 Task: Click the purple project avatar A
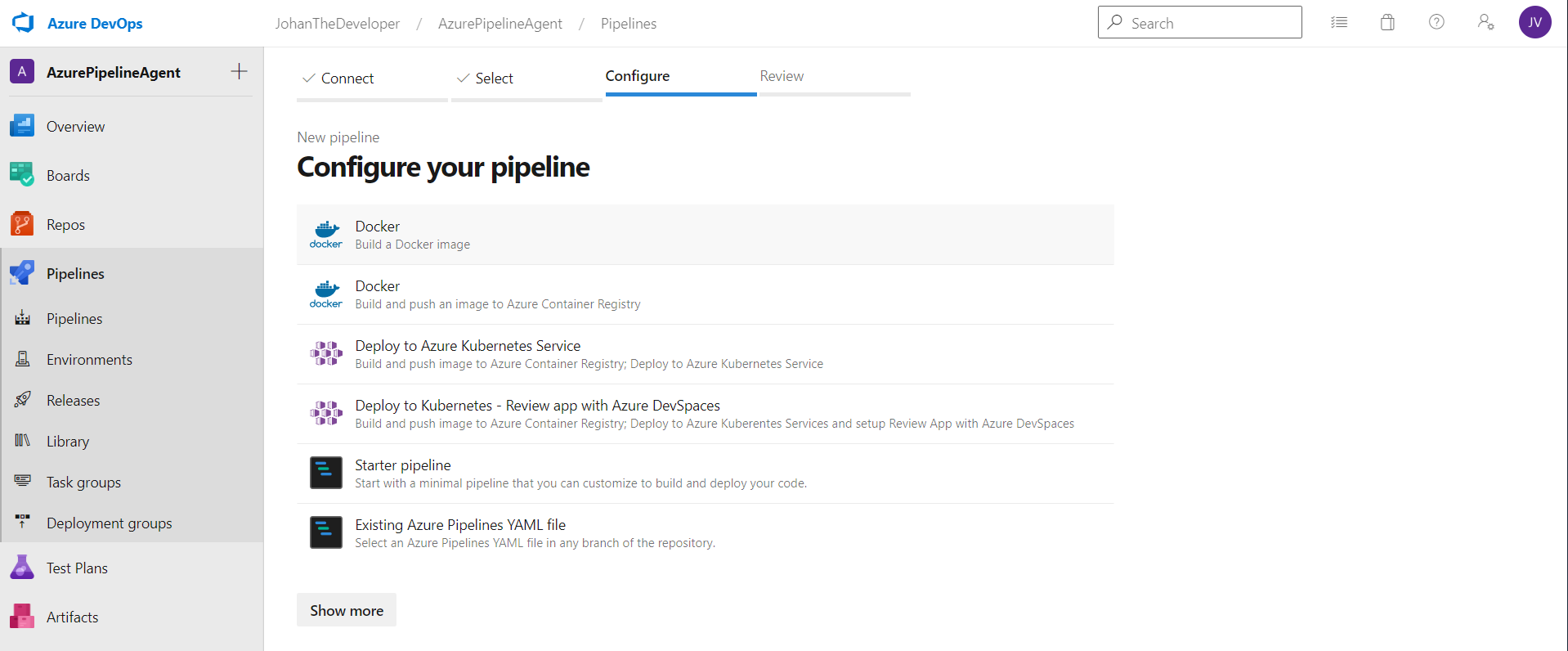22,71
